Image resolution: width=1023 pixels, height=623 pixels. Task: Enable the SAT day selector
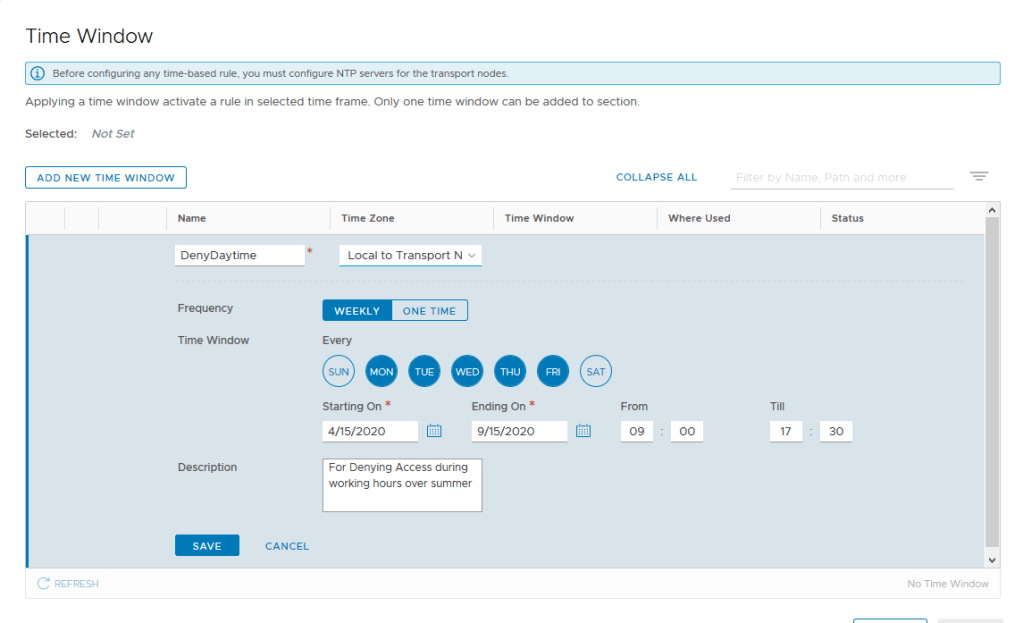[x=596, y=372]
